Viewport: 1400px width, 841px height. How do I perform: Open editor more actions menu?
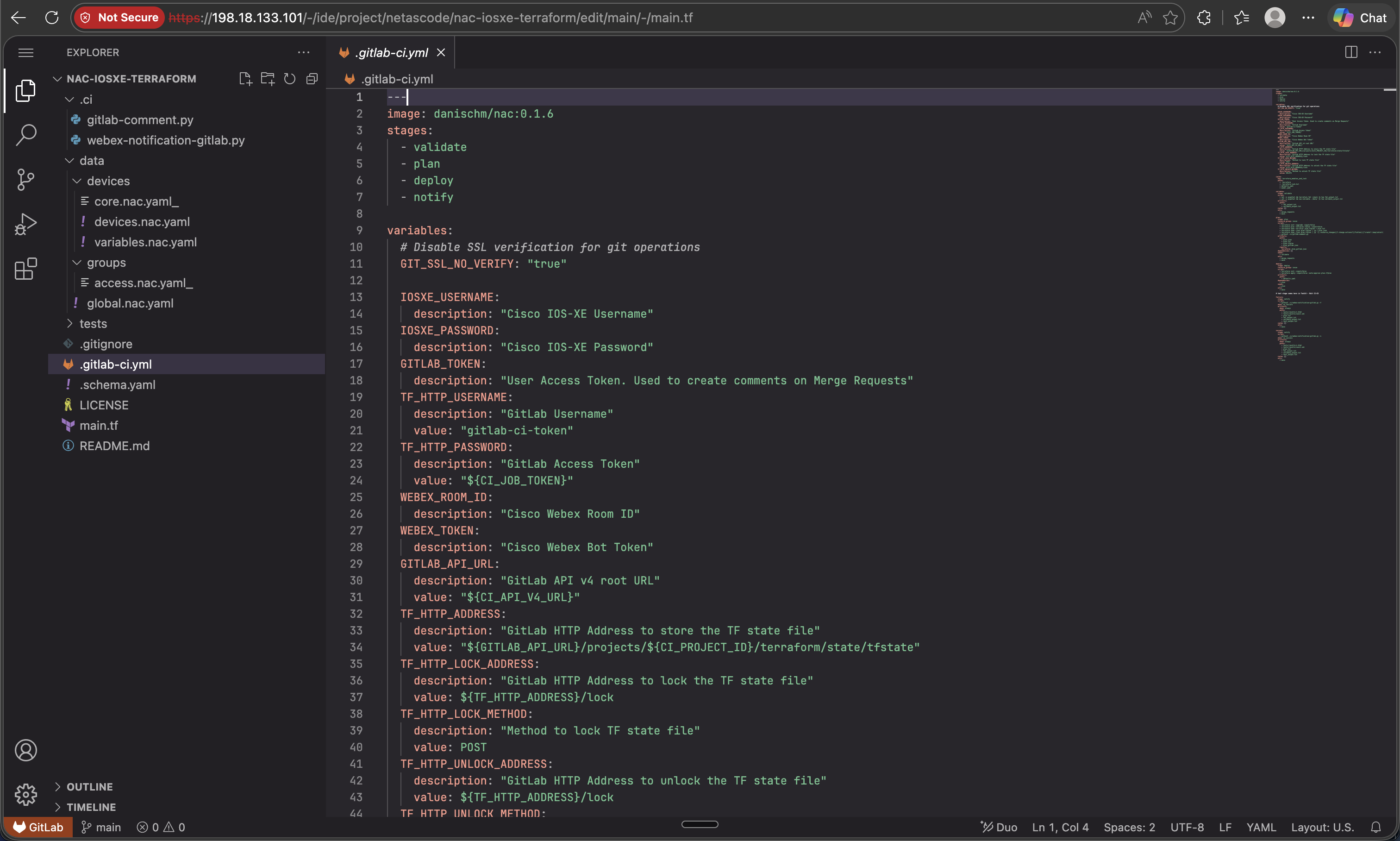(1375, 52)
